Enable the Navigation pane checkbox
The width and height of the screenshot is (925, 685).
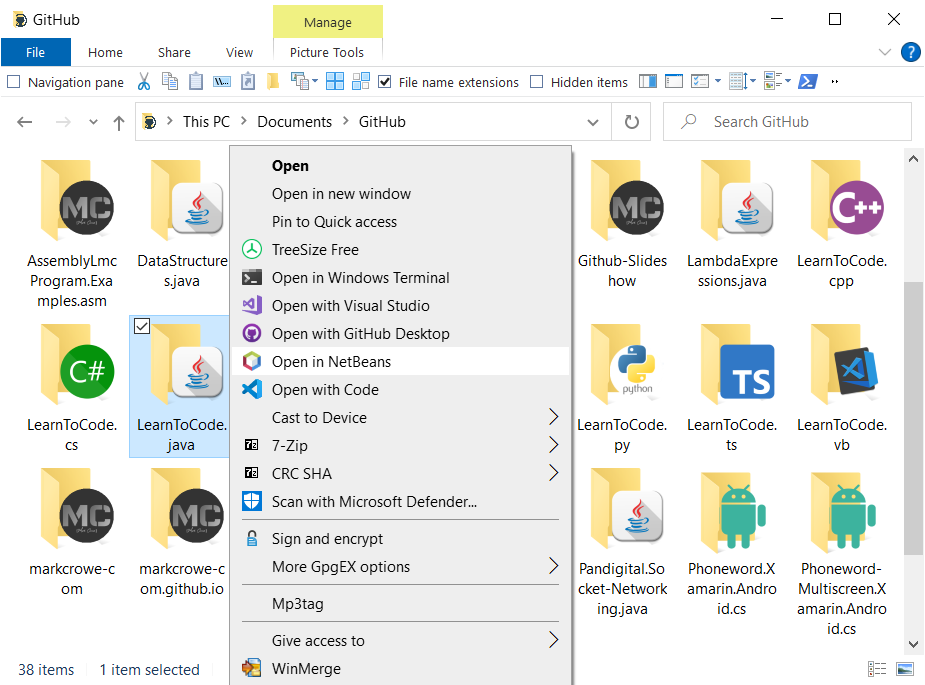point(14,81)
